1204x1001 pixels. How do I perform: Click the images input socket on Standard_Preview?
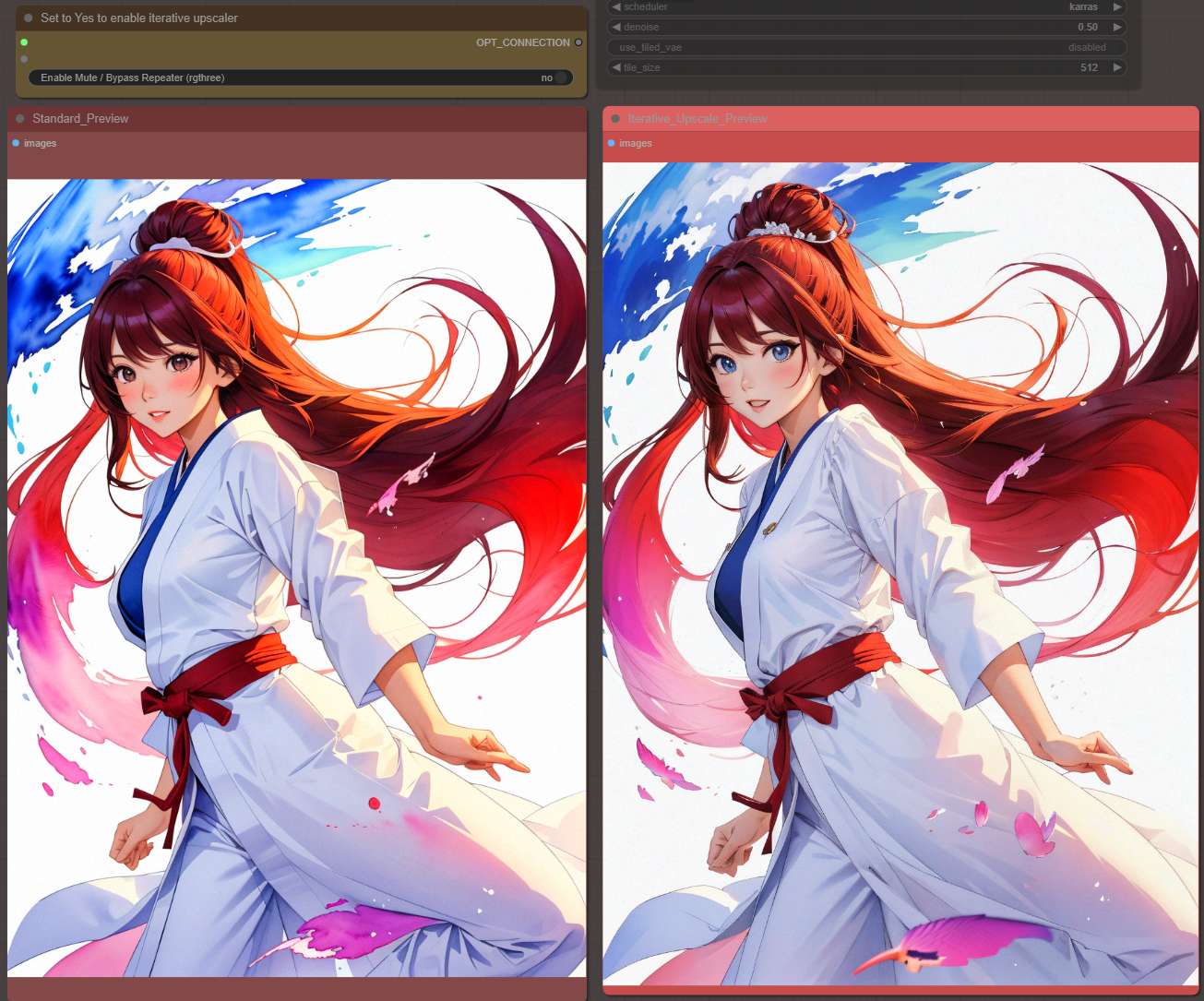[x=16, y=143]
